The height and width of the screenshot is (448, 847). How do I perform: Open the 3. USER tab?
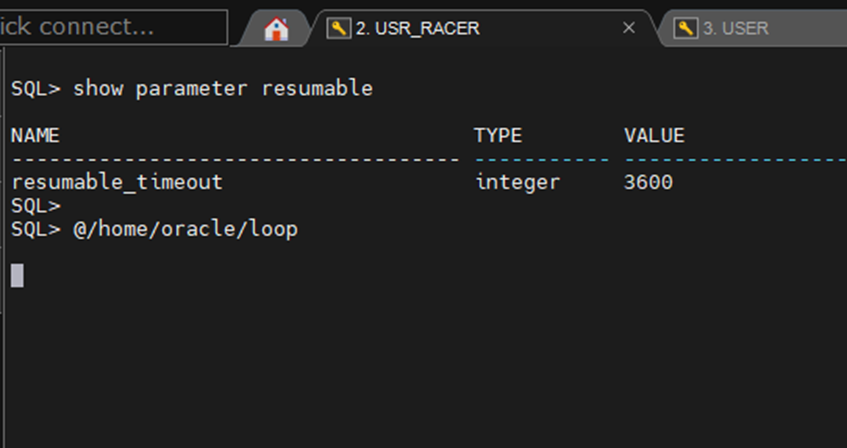[x=735, y=28]
